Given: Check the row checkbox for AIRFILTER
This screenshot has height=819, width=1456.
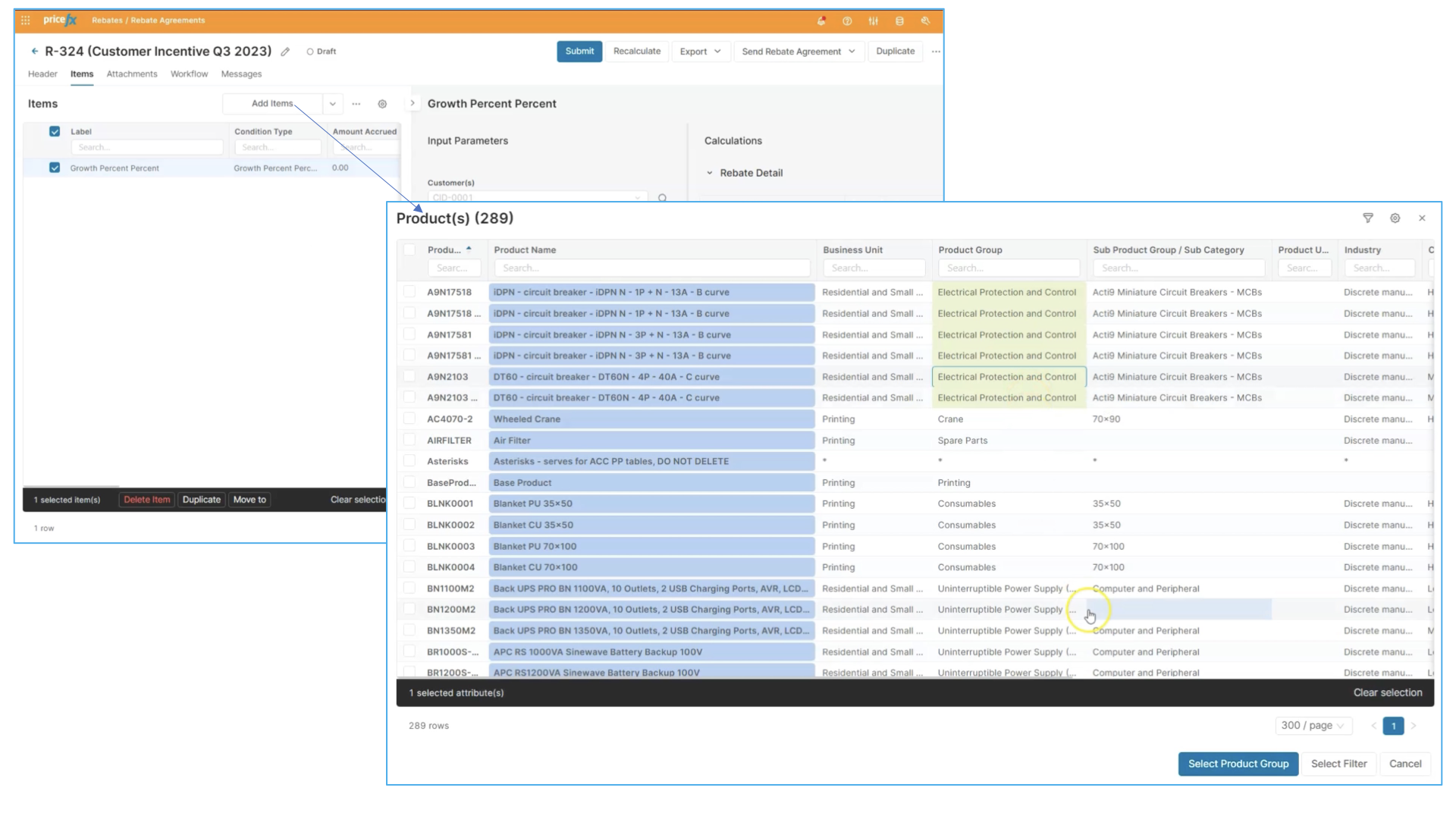Looking at the screenshot, I should pyautogui.click(x=409, y=440).
